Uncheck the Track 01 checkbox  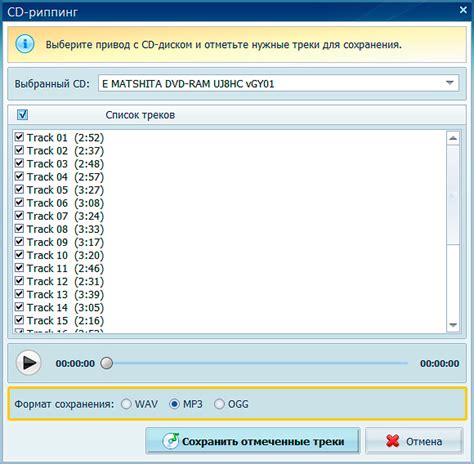(x=19, y=137)
